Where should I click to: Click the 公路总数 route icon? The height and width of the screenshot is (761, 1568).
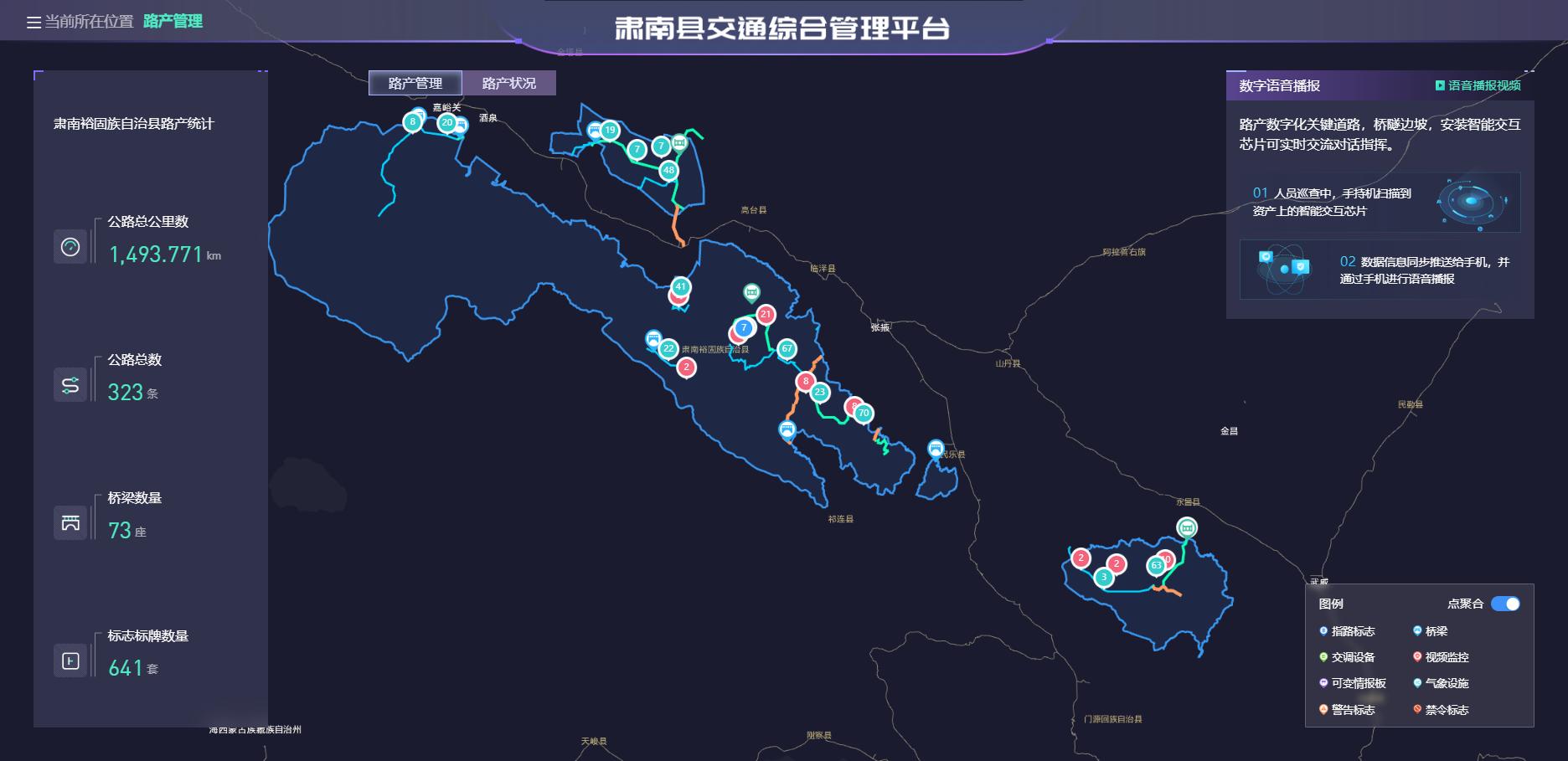click(70, 385)
